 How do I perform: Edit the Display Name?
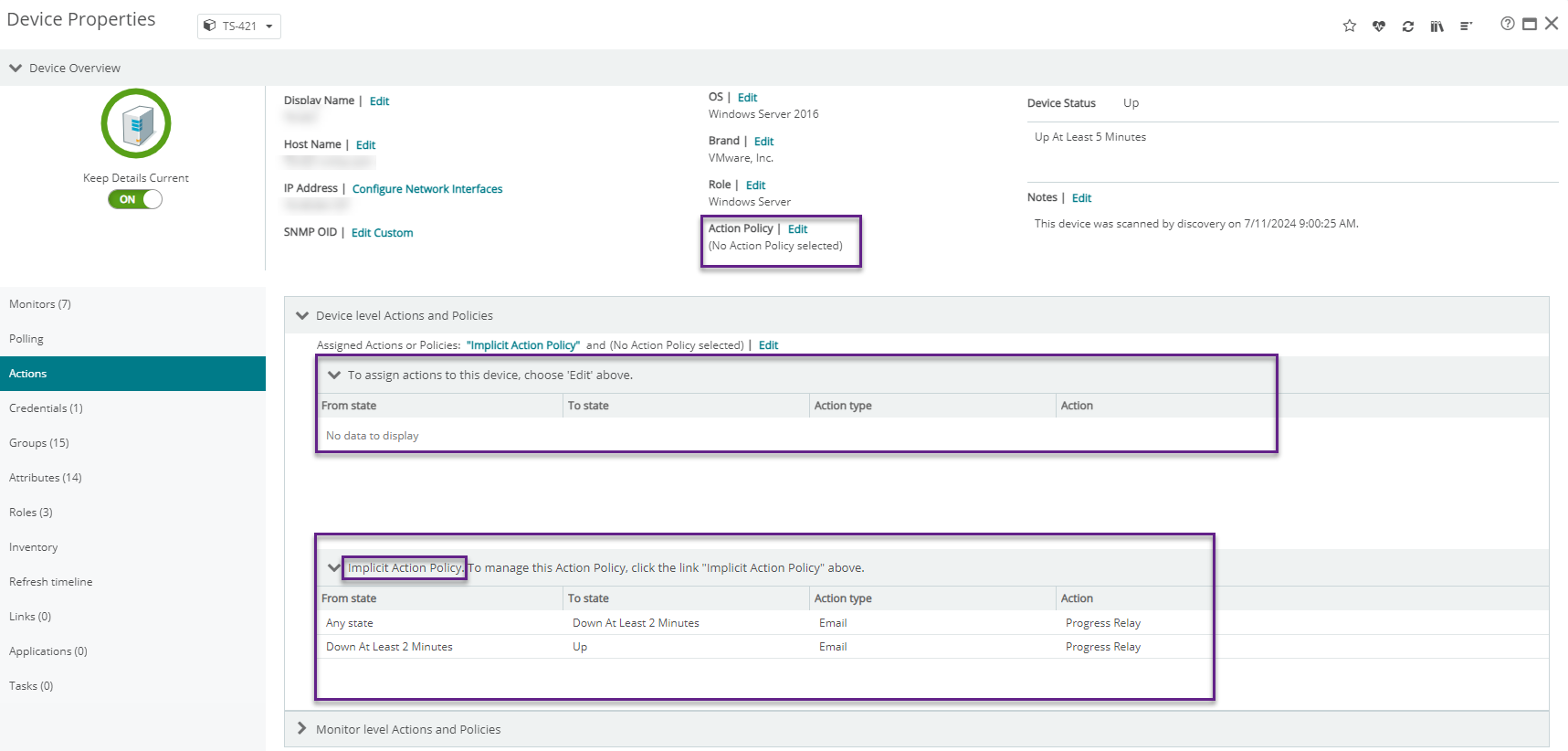point(379,101)
